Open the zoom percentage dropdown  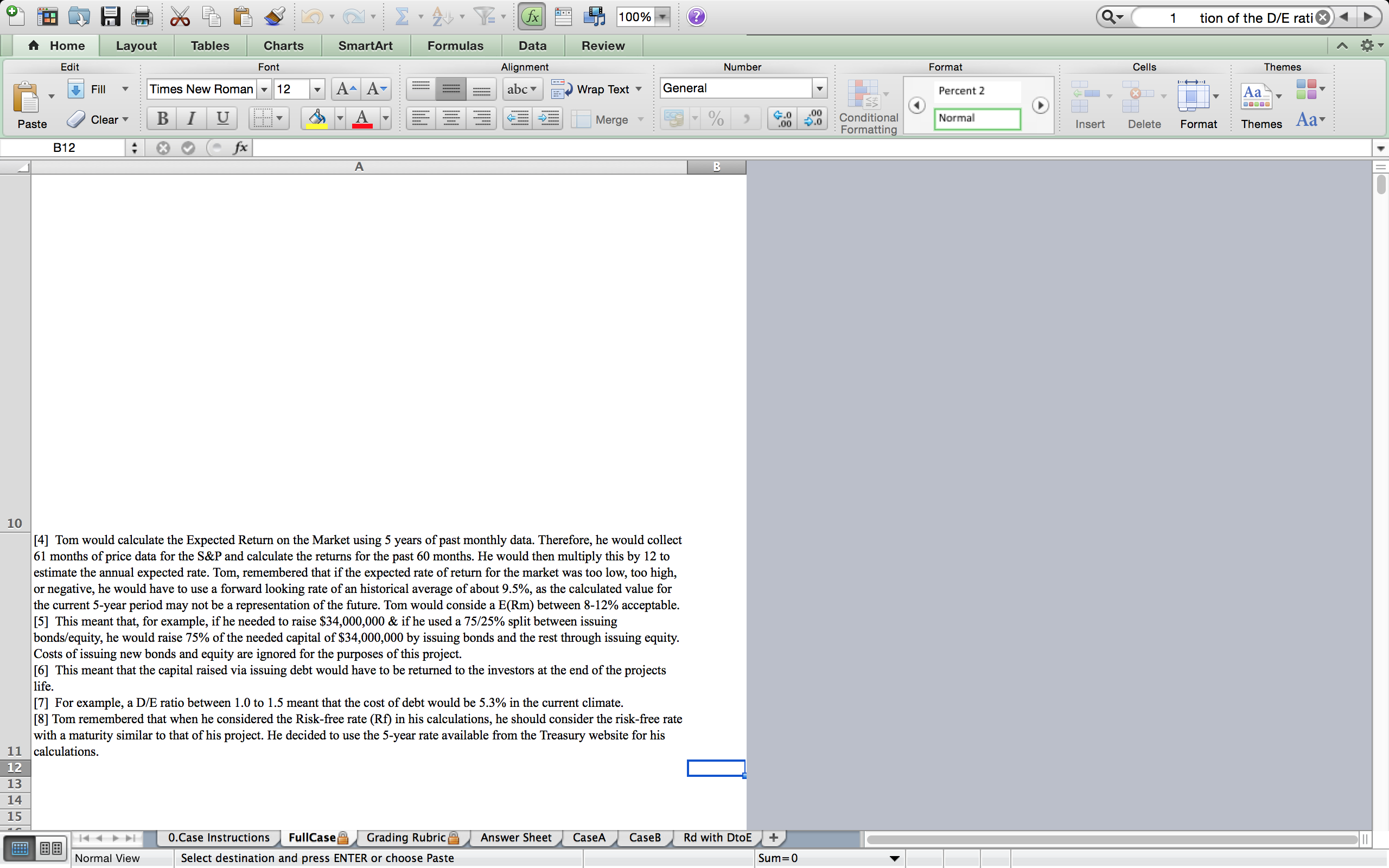pos(663,17)
